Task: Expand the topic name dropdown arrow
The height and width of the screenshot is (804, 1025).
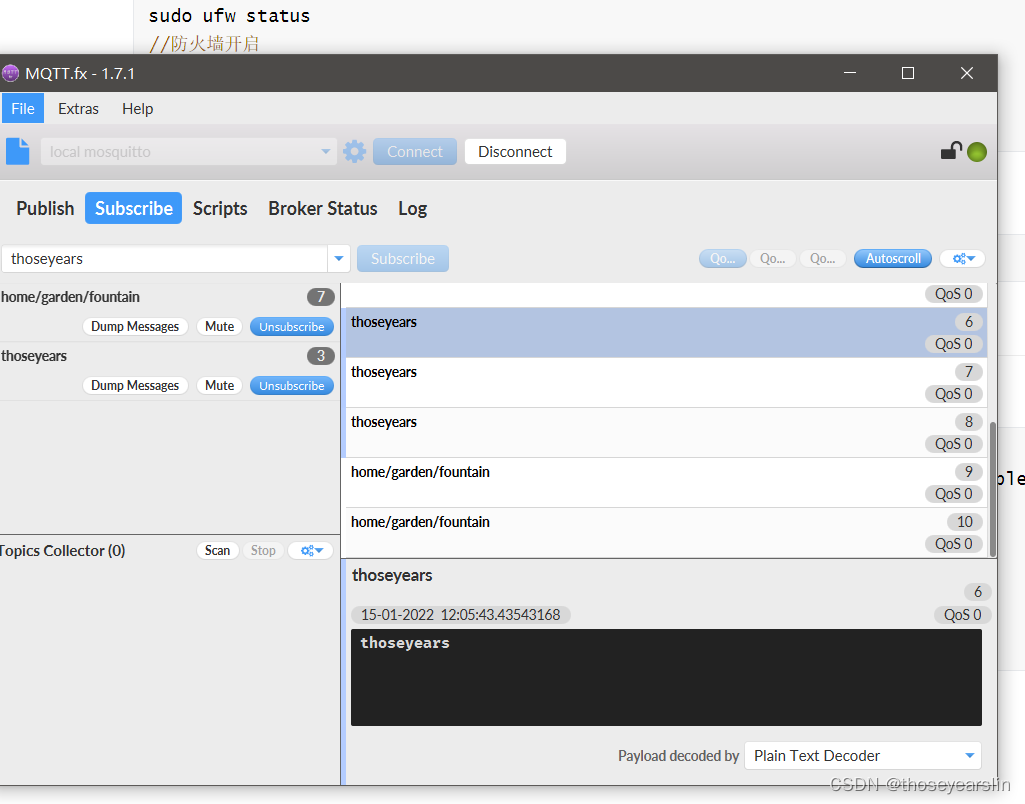Action: pos(339,259)
